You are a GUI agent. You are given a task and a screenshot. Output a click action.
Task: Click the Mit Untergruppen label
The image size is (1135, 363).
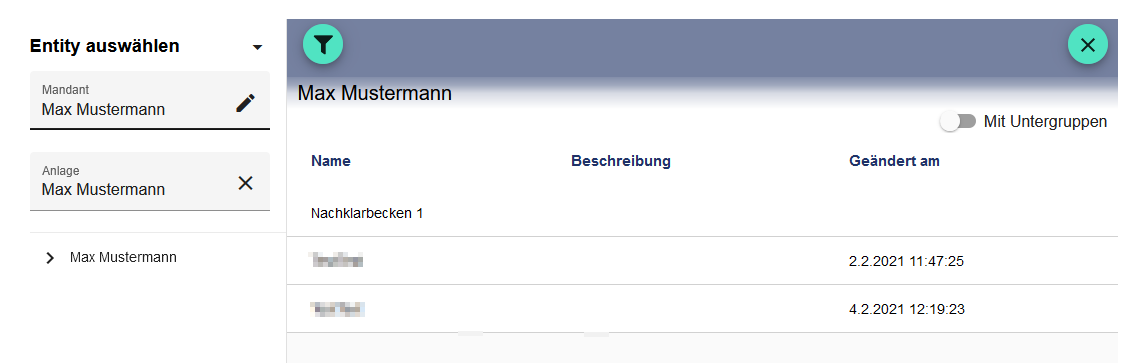pyautogui.click(x=1045, y=122)
